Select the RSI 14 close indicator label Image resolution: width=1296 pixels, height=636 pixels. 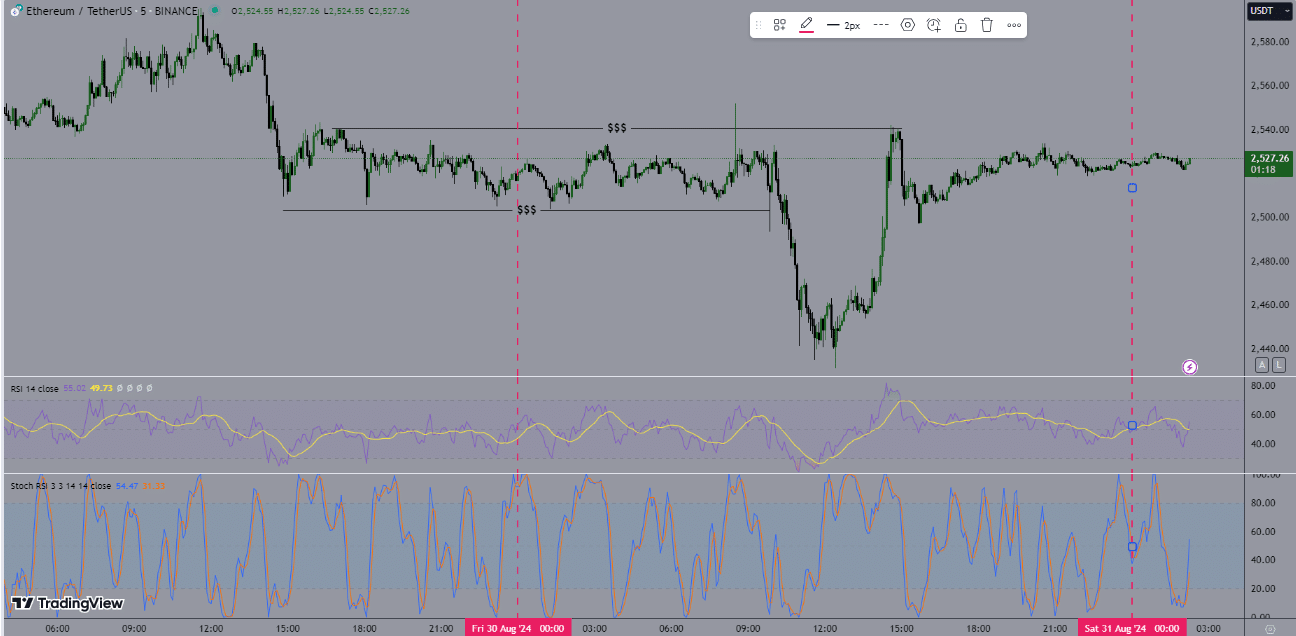click(x=34, y=388)
